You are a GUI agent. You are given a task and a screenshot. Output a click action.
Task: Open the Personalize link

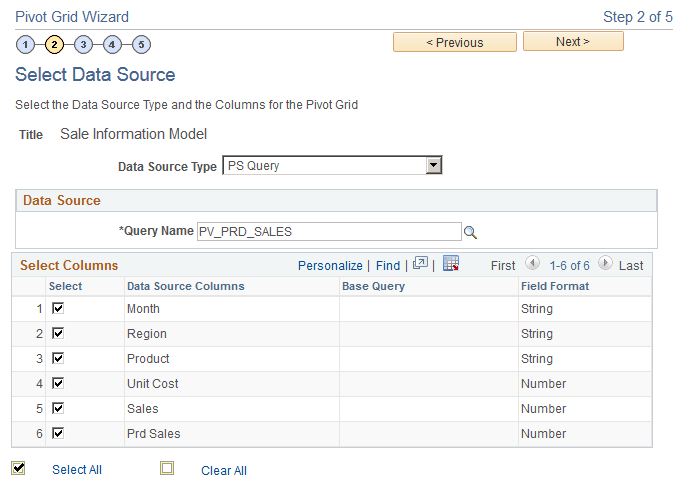tap(330, 266)
